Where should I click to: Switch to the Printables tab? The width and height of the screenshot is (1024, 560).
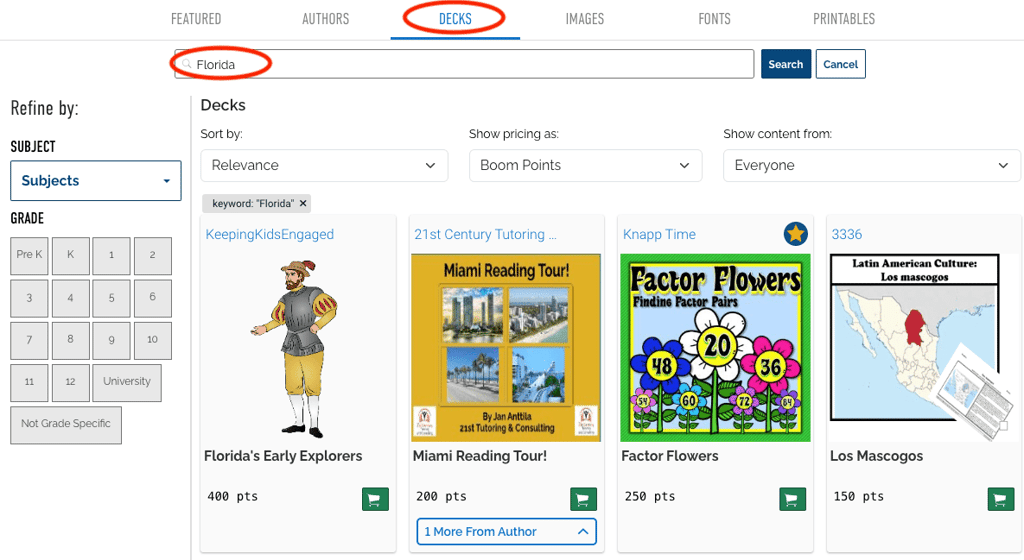tap(843, 19)
